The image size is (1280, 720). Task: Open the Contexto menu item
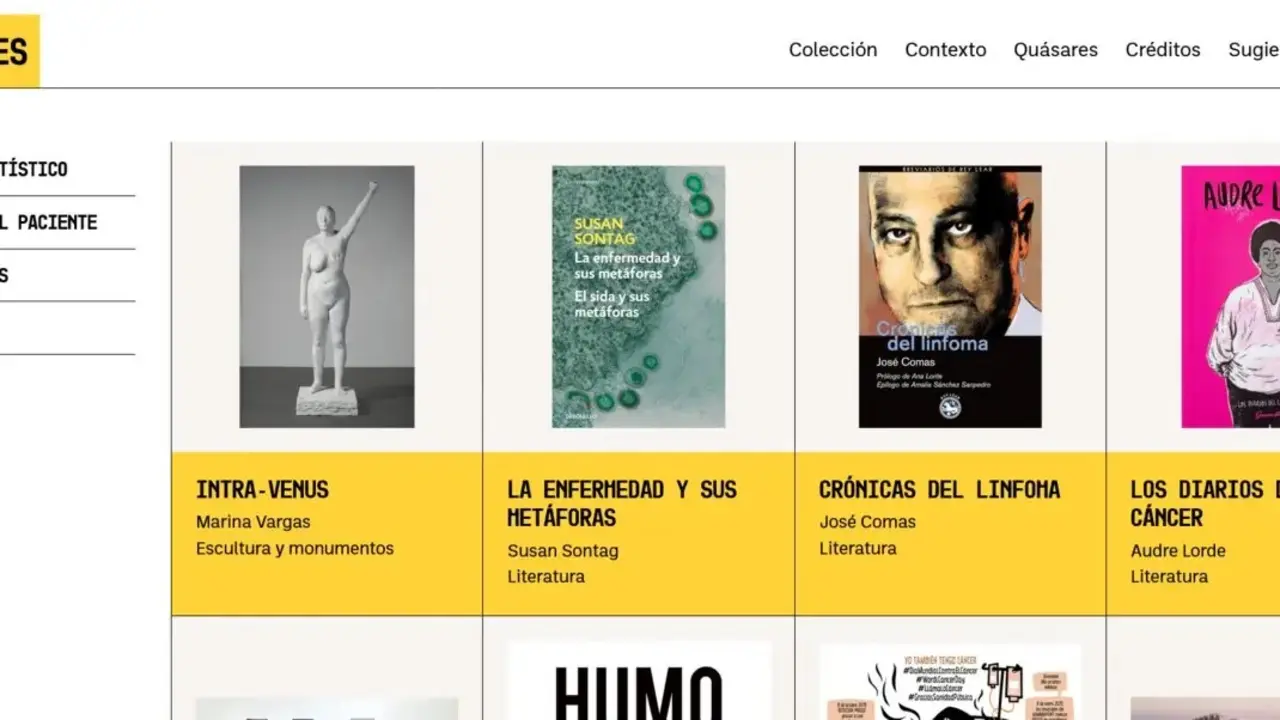pyautogui.click(x=945, y=50)
